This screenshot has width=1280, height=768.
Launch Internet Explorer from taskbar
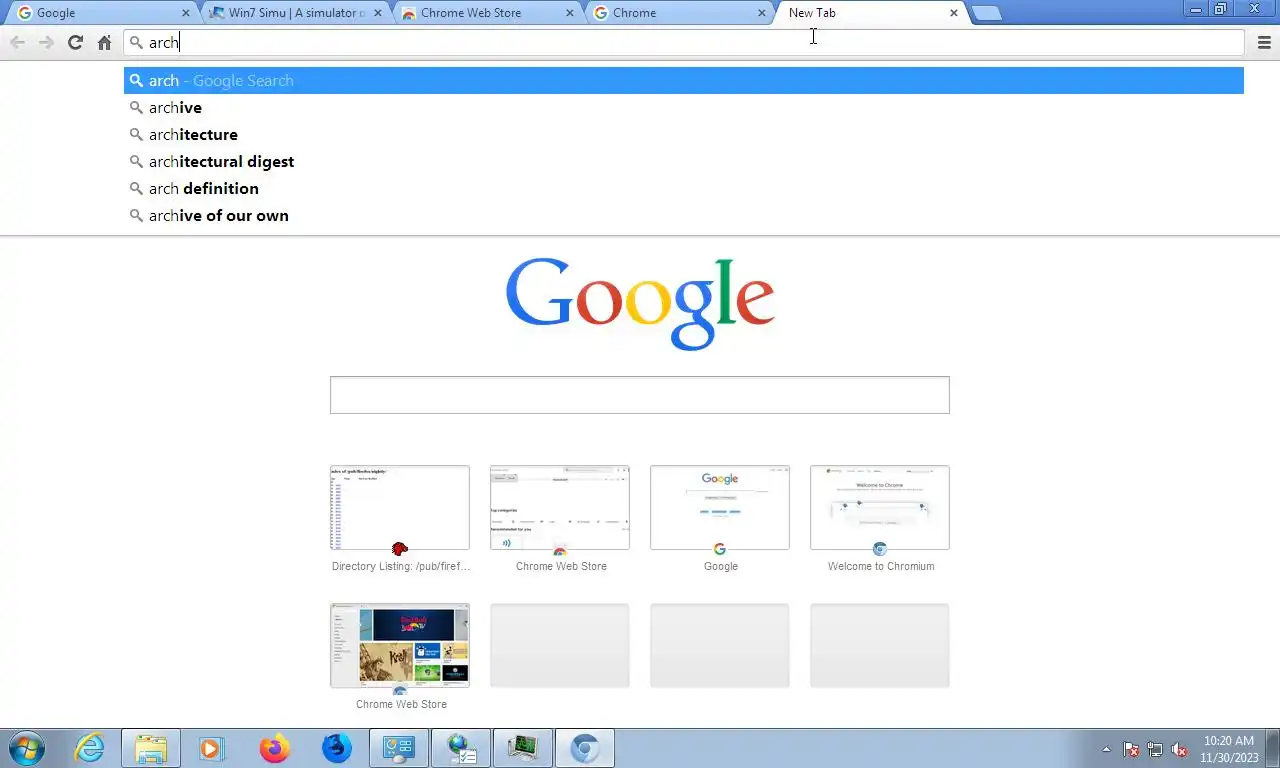coord(89,748)
